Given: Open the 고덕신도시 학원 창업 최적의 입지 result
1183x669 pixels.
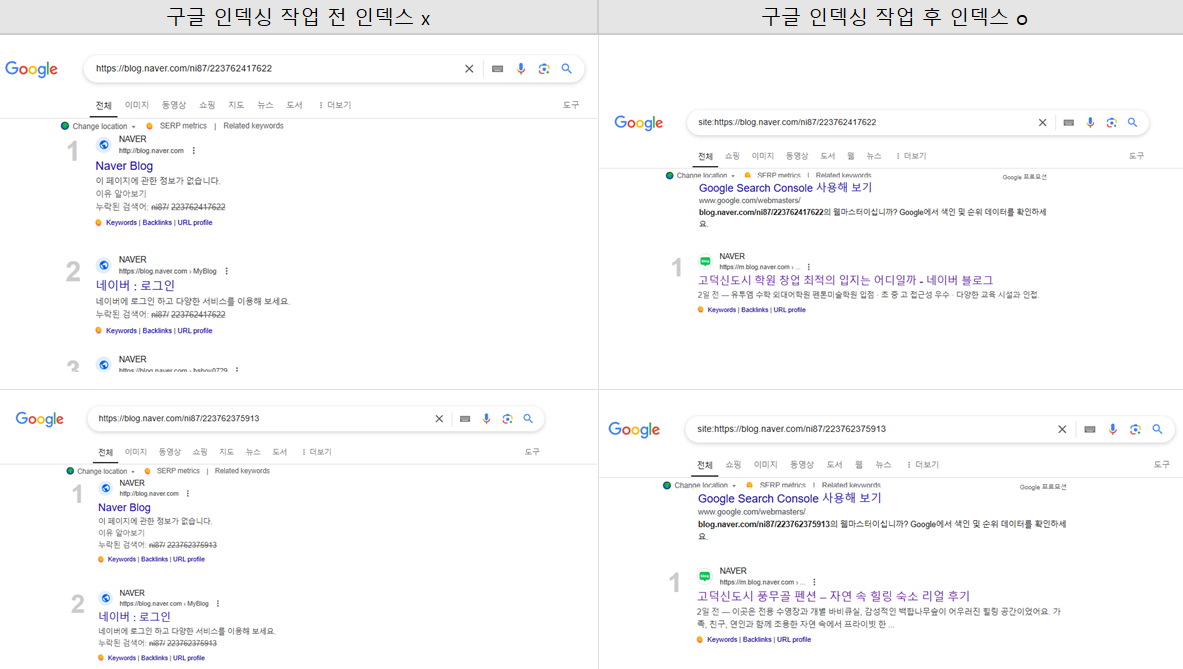Looking at the screenshot, I should [x=845, y=281].
